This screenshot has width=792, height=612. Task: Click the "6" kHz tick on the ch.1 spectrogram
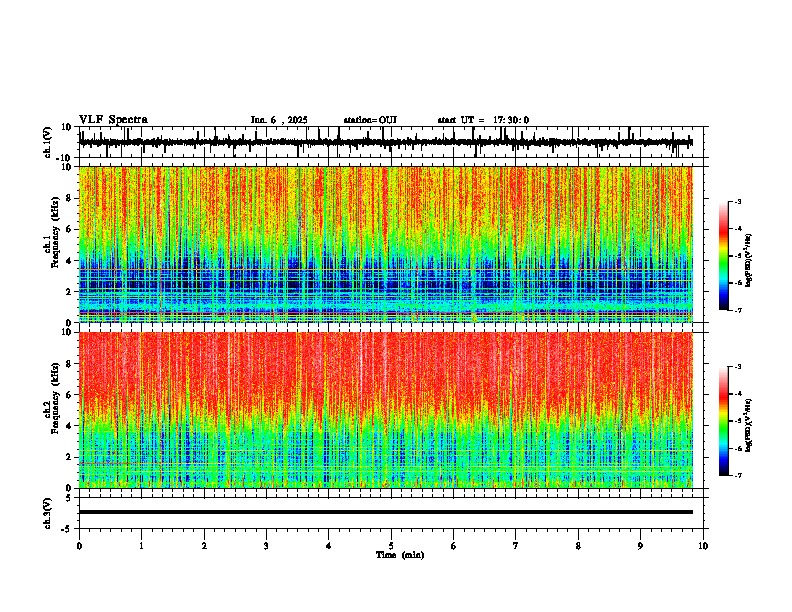(x=70, y=229)
